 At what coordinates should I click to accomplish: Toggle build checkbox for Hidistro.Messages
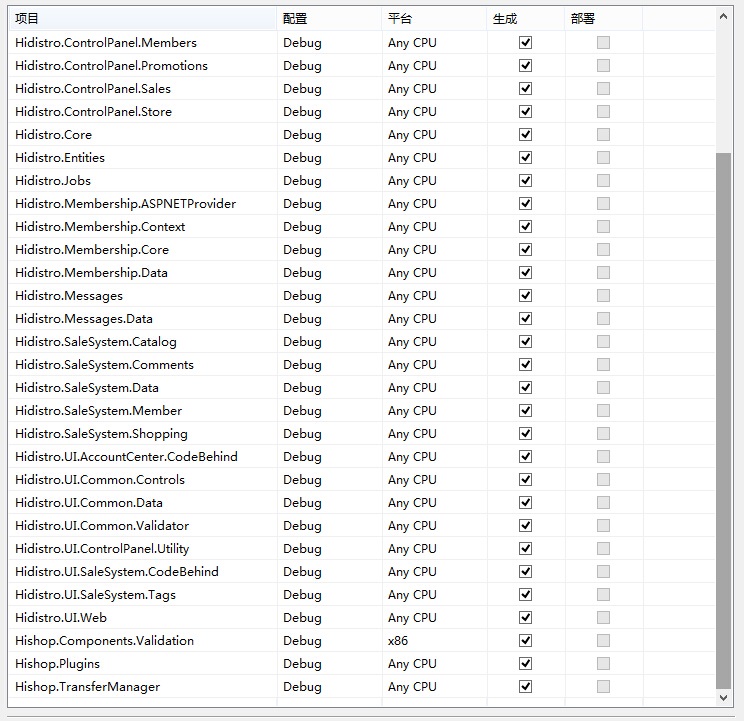point(525,296)
